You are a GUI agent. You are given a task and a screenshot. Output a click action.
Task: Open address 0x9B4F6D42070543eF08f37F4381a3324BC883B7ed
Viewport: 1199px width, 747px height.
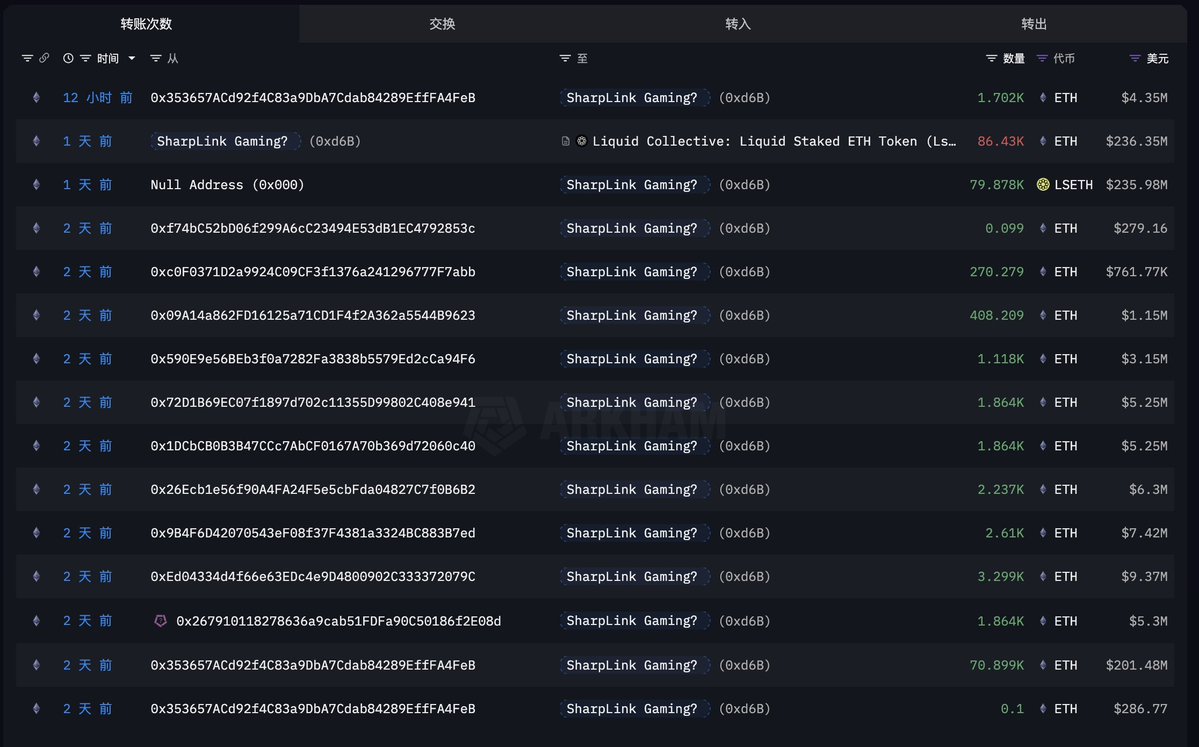[313, 533]
